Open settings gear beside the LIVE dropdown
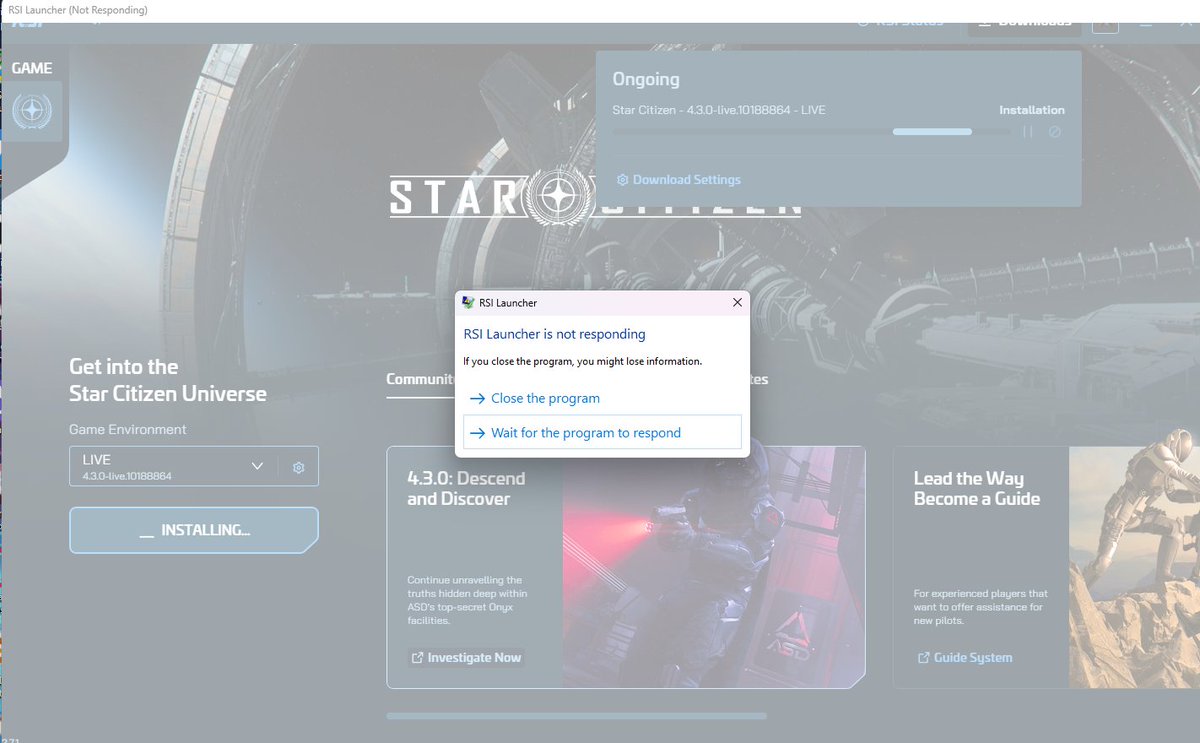1200x743 pixels. (298, 467)
